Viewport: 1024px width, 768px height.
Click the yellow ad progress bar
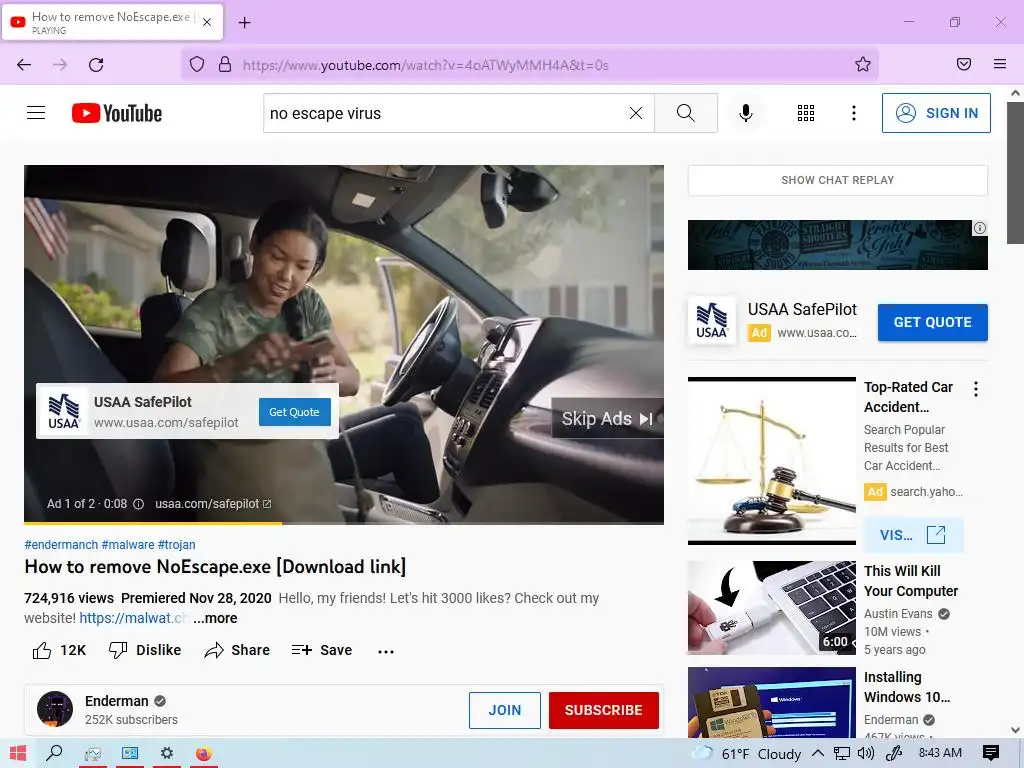tap(153, 523)
